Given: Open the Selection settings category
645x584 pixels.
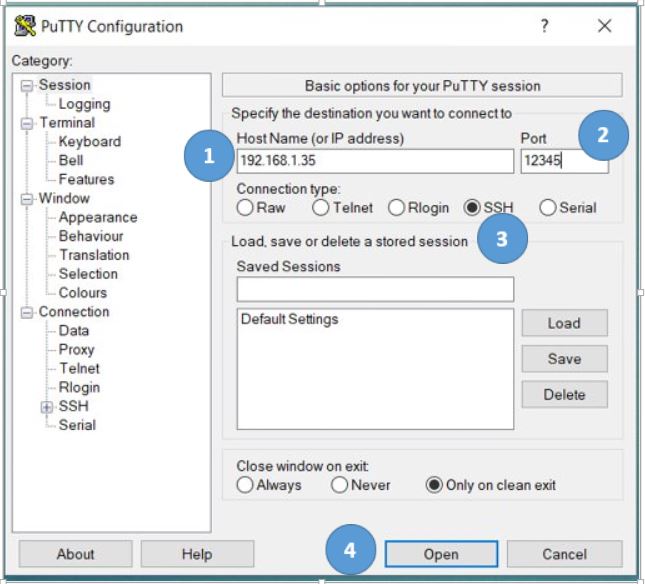Looking at the screenshot, I should 88,274.
